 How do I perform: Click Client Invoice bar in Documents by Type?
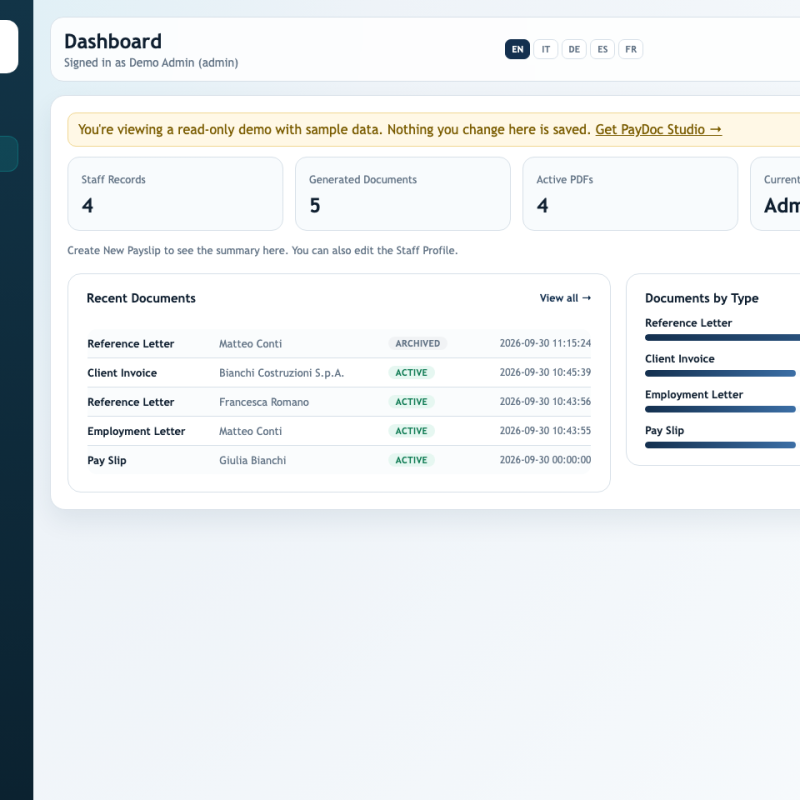pos(720,373)
